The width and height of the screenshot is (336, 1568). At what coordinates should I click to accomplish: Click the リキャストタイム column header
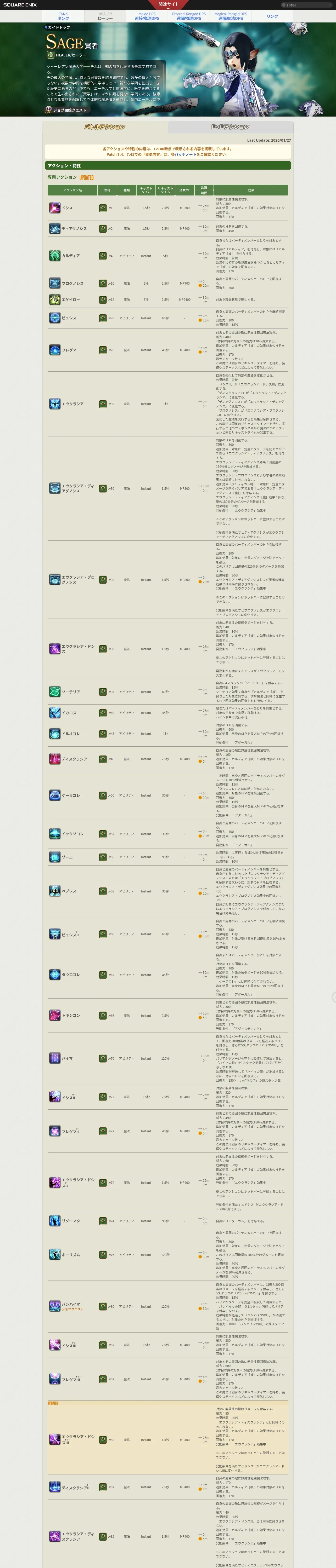point(165,190)
